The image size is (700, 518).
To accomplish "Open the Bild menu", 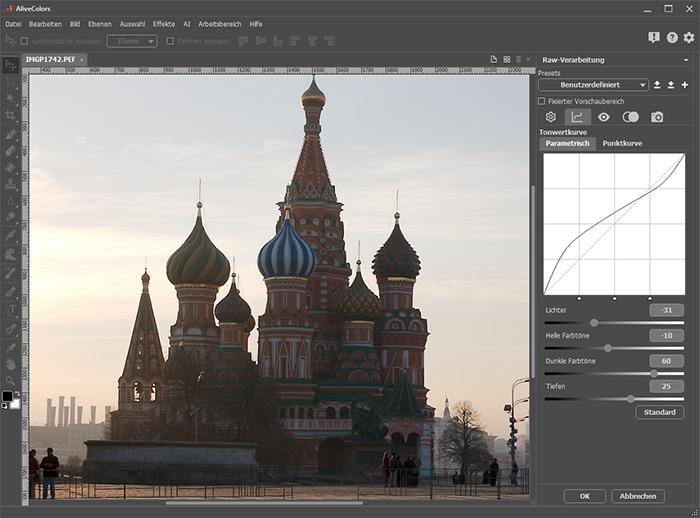I will [75, 24].
